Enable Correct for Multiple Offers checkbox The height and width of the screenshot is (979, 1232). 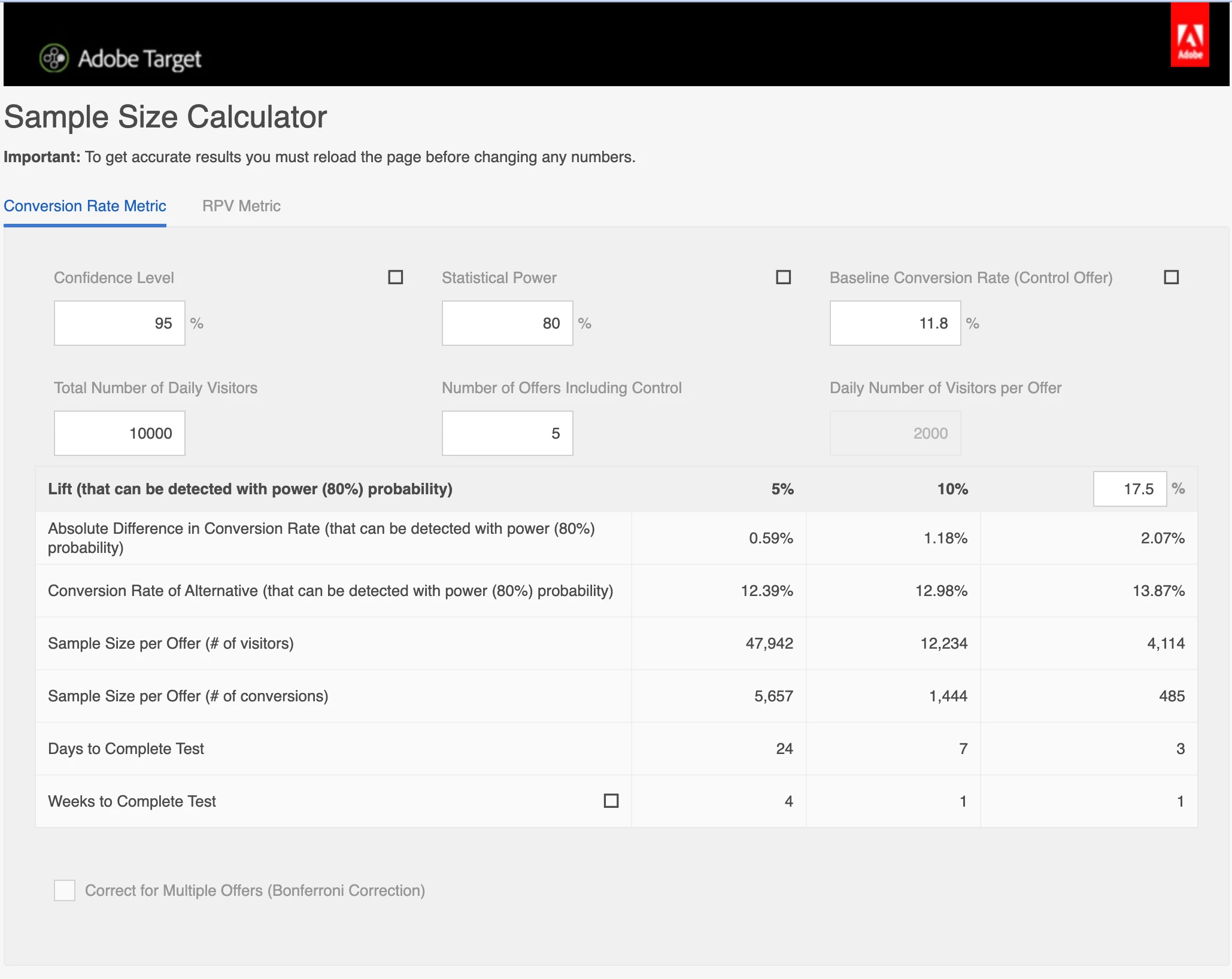pyautogui.click(x=65, y=890)
